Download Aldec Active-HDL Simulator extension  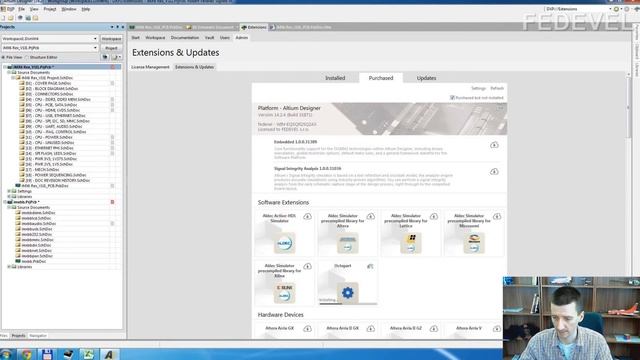(x=307, y=216)
